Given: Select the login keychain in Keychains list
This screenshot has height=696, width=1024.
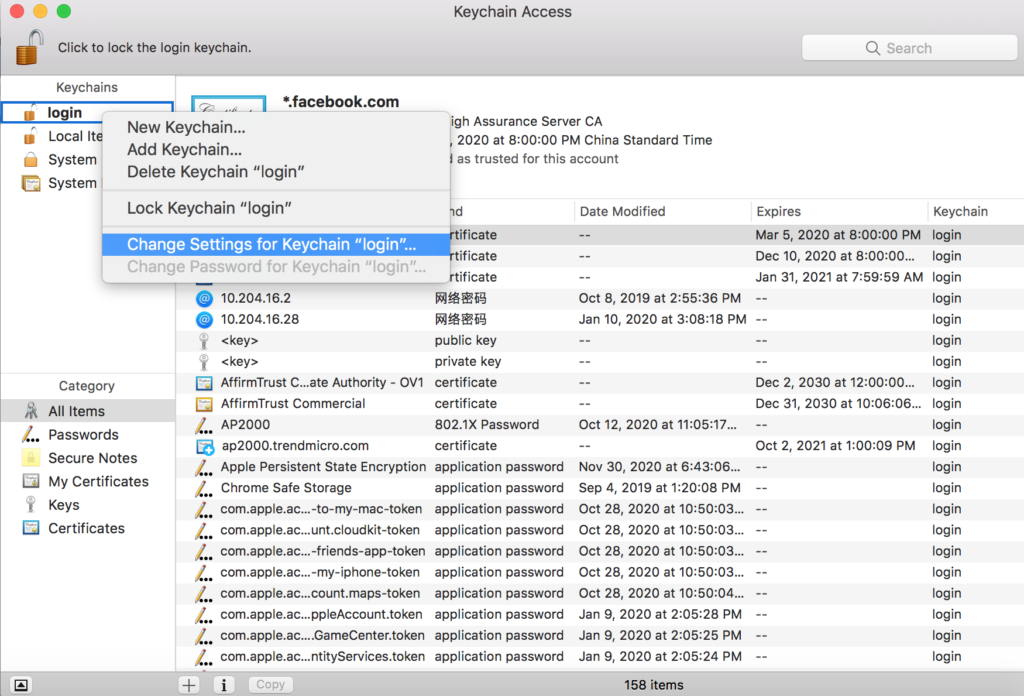Looking at the screenshot, I should [65, 113].
